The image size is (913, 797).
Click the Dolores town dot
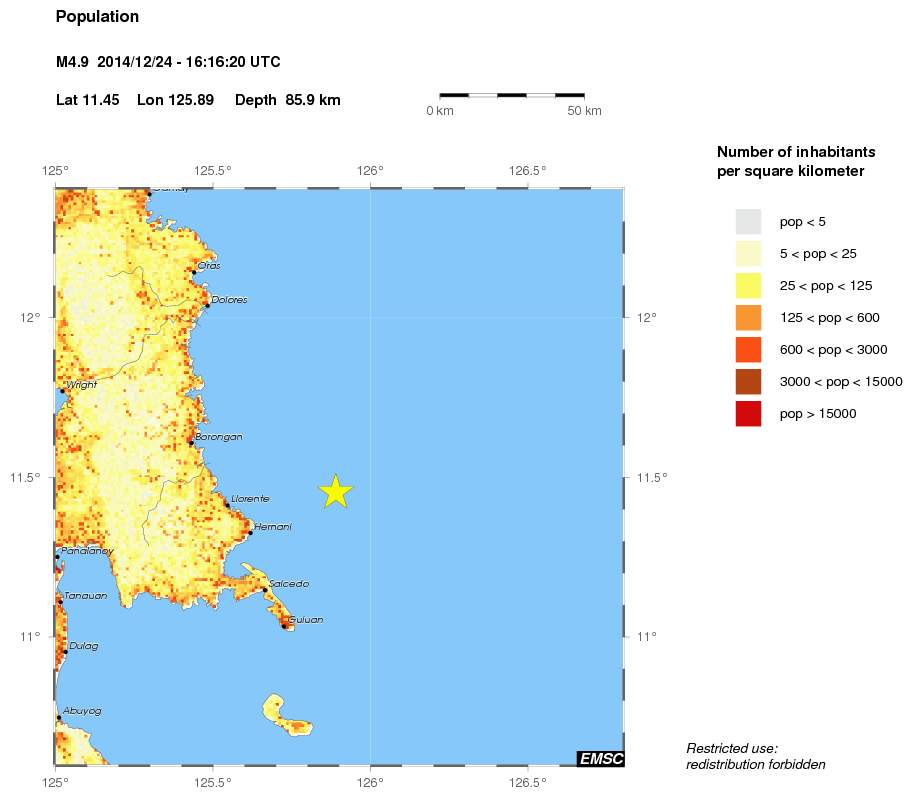click(x=206, y=305)
